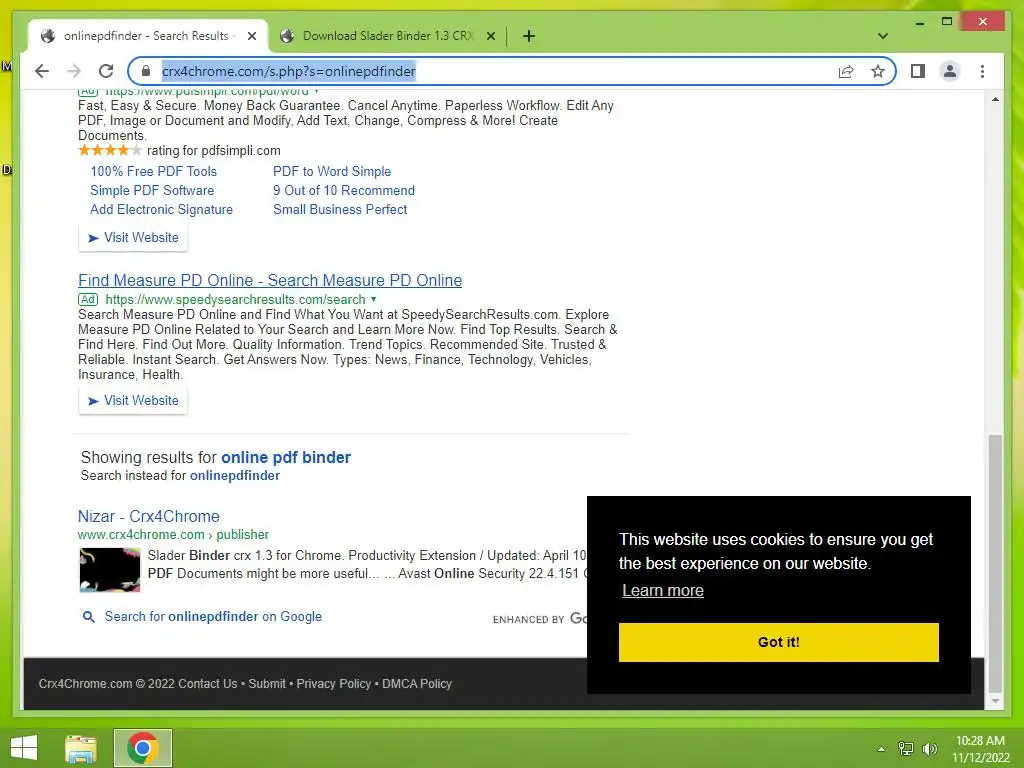The height and width of the screenshot is (768, 1024).
Task: Close the onlinepdfinder Search Results tab
Action: pyautogui.click(x=252, y=36)
